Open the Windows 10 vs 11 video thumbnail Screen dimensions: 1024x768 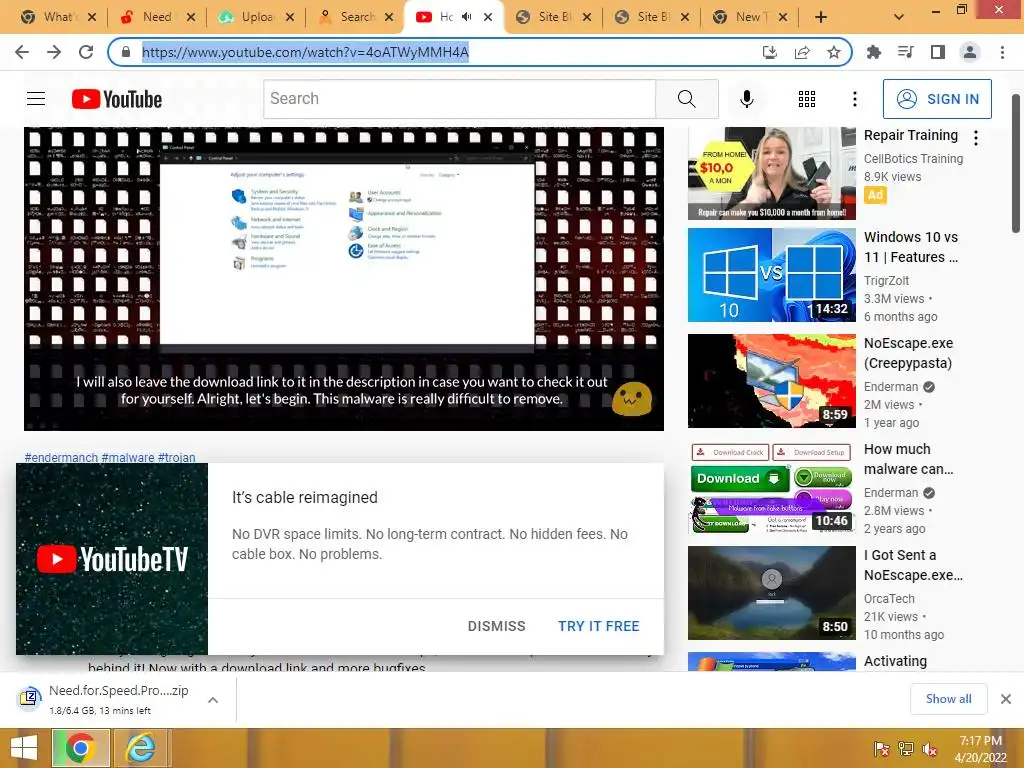click(x=771, y=274)
